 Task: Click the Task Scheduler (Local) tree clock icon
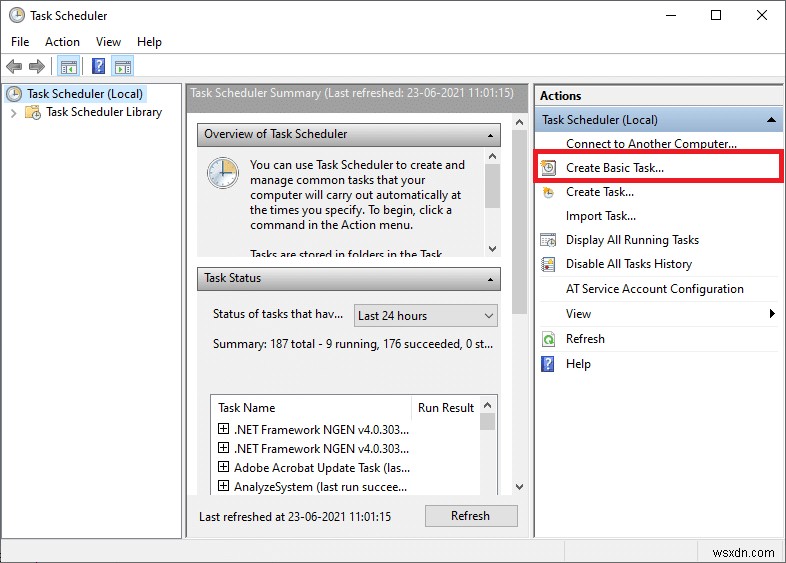point(14,94)
